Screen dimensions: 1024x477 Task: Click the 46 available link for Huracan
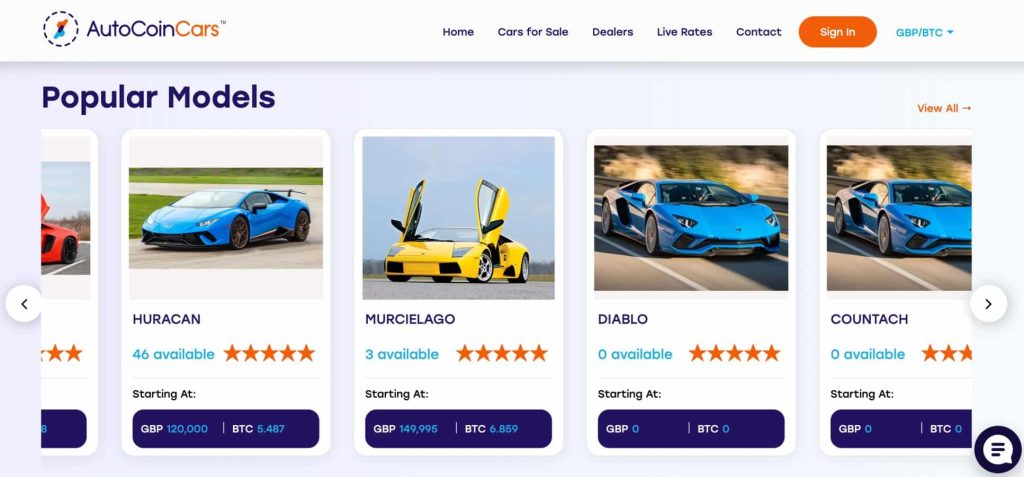coord(173,354)
